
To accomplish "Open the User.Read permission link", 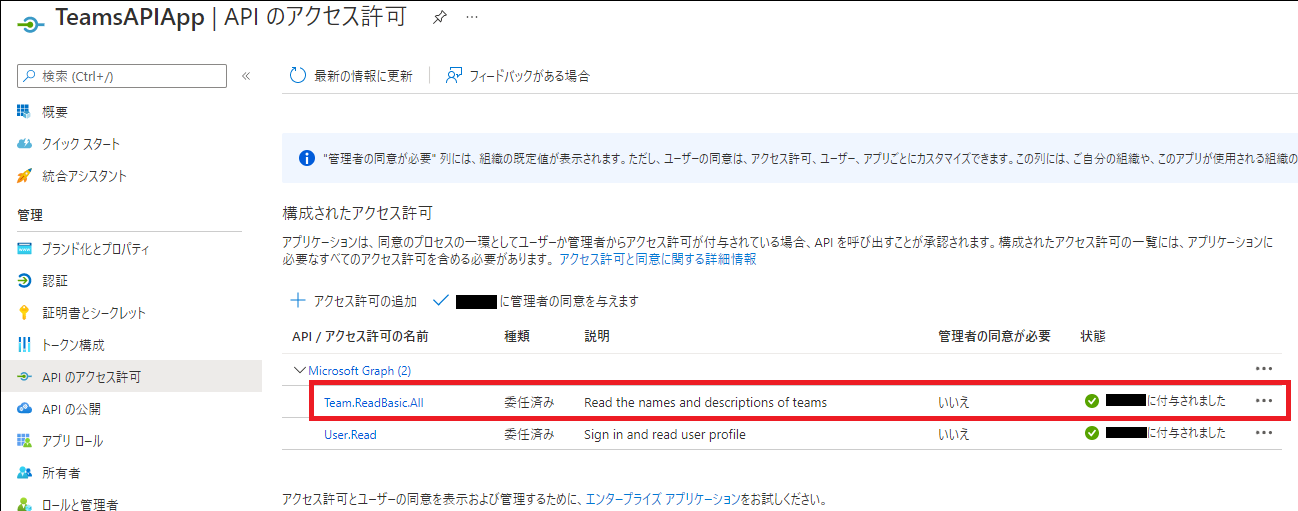I will (350, 434).
